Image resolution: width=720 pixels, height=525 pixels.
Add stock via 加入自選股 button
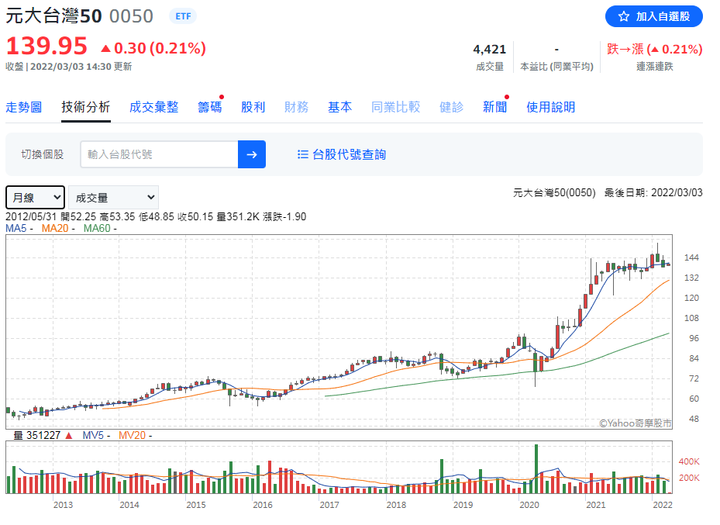pyautogui.click(x=654, y=17)
